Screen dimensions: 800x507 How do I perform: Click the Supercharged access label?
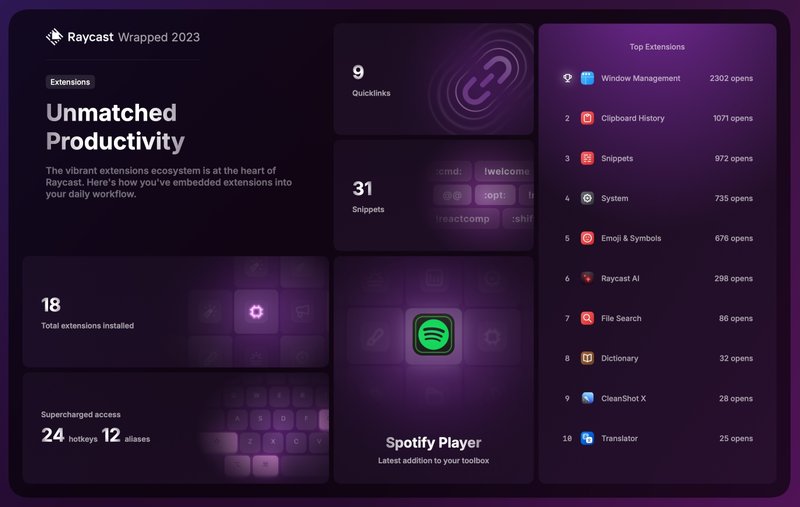click(81, 414)
